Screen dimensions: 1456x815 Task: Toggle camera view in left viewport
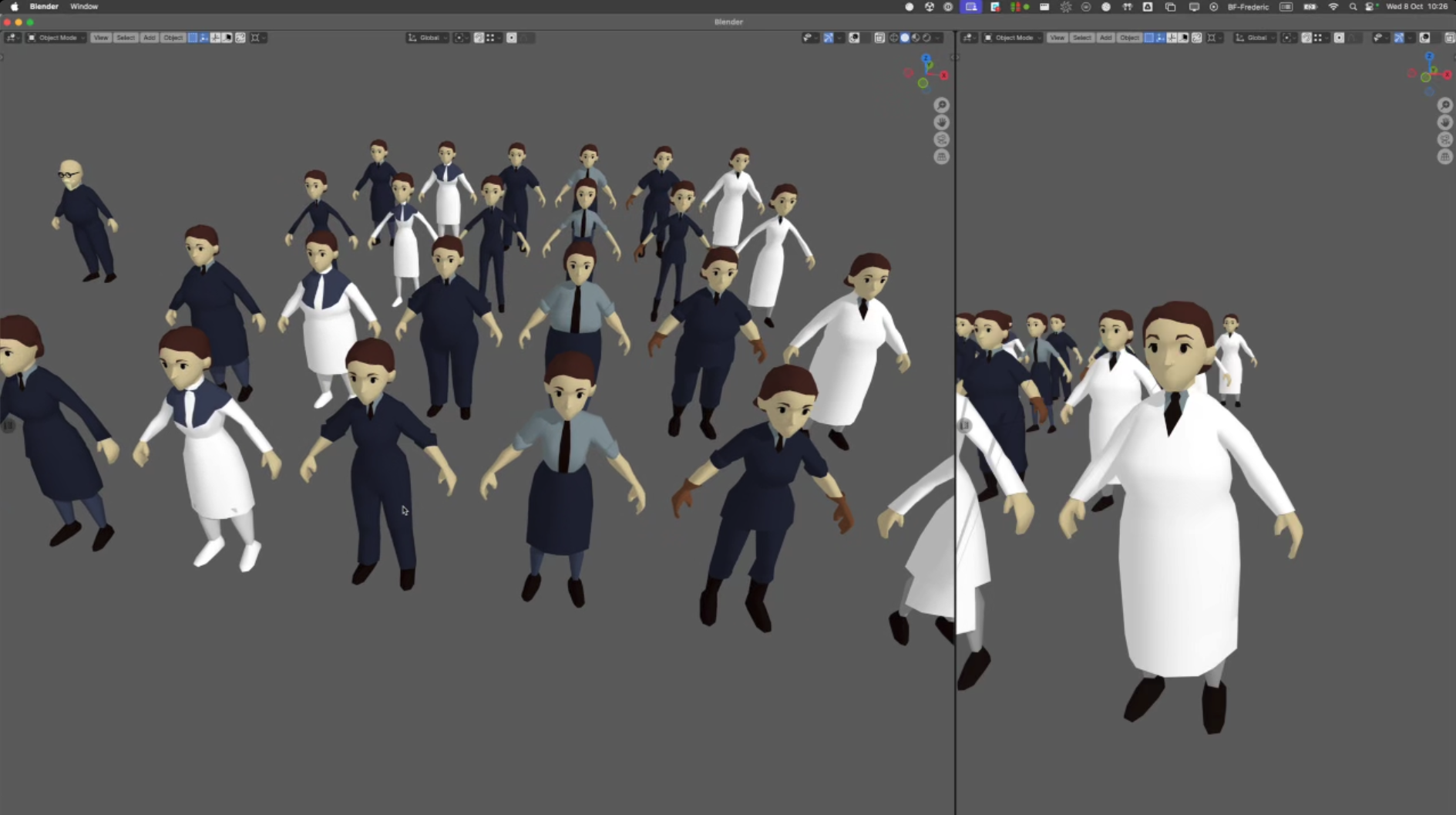[x=941, y=140]
